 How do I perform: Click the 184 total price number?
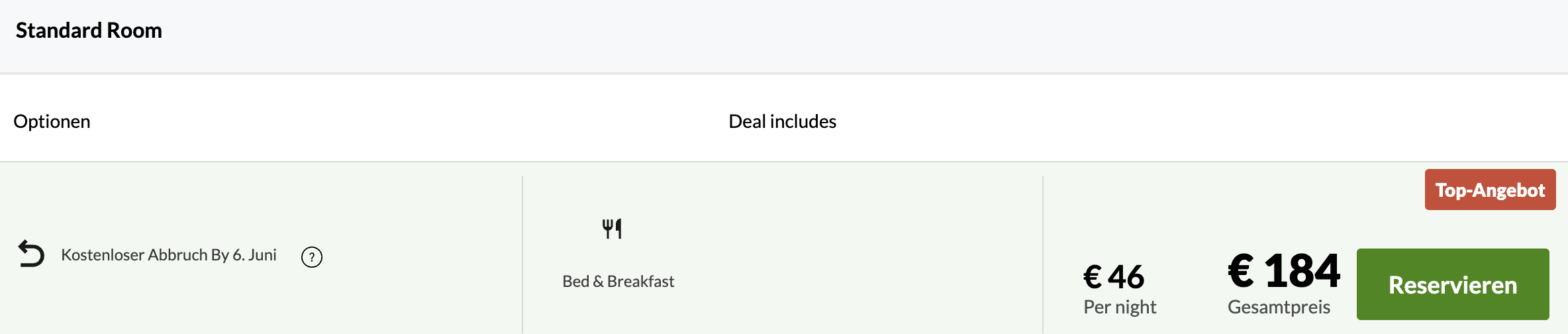pos(1302,271)
